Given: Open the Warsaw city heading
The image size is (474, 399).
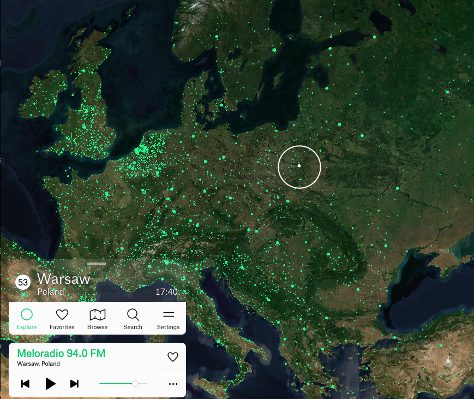Looking at the screenshot, I should coord(63,279).
